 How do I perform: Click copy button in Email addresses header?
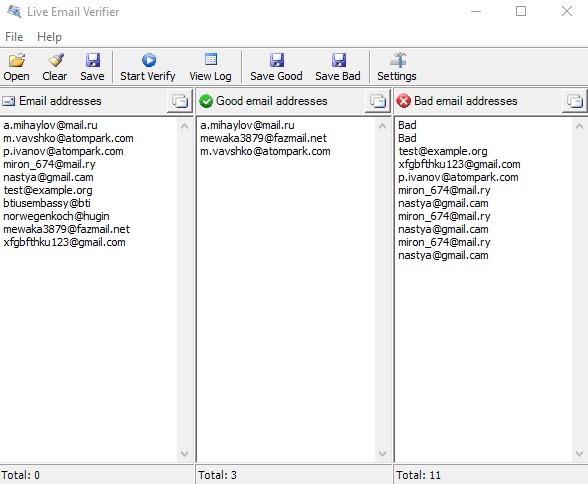click(x=180, y=101)
